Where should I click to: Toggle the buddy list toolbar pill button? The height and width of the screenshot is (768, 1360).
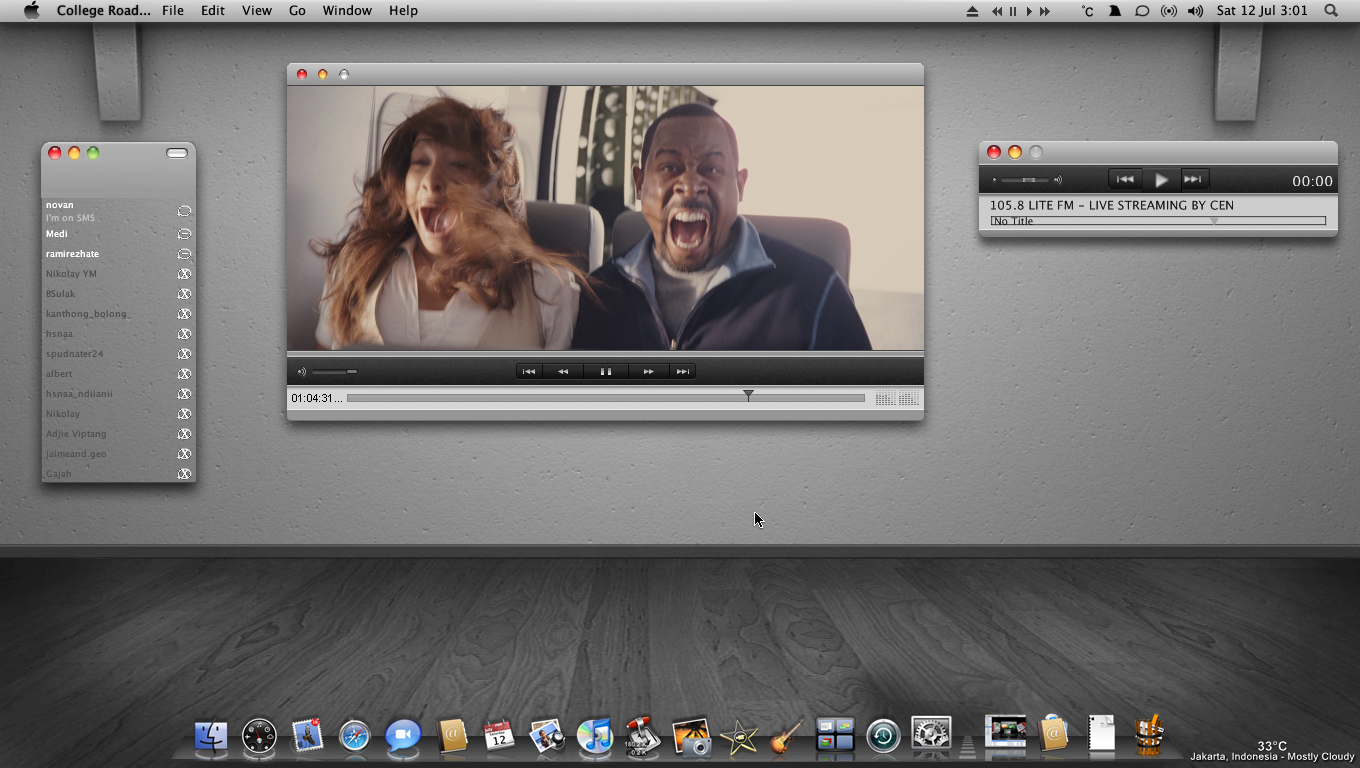click(x=177, y=153)
